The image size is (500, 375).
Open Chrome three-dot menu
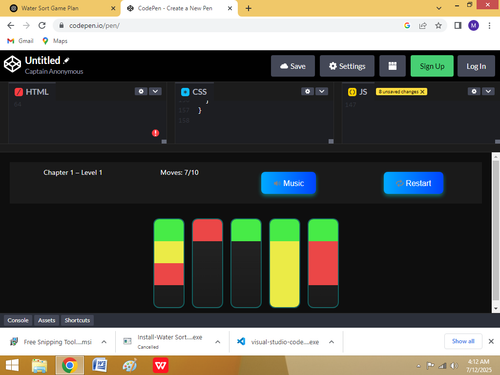click(x=489, y=25)
